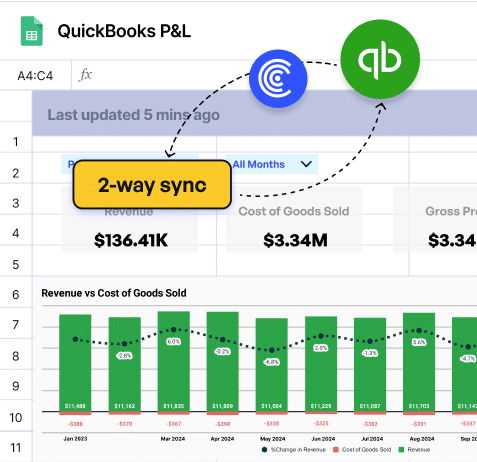The image size is (477, 462).
Task: Click the QuickBooks P&L document title
Action: 124,31
